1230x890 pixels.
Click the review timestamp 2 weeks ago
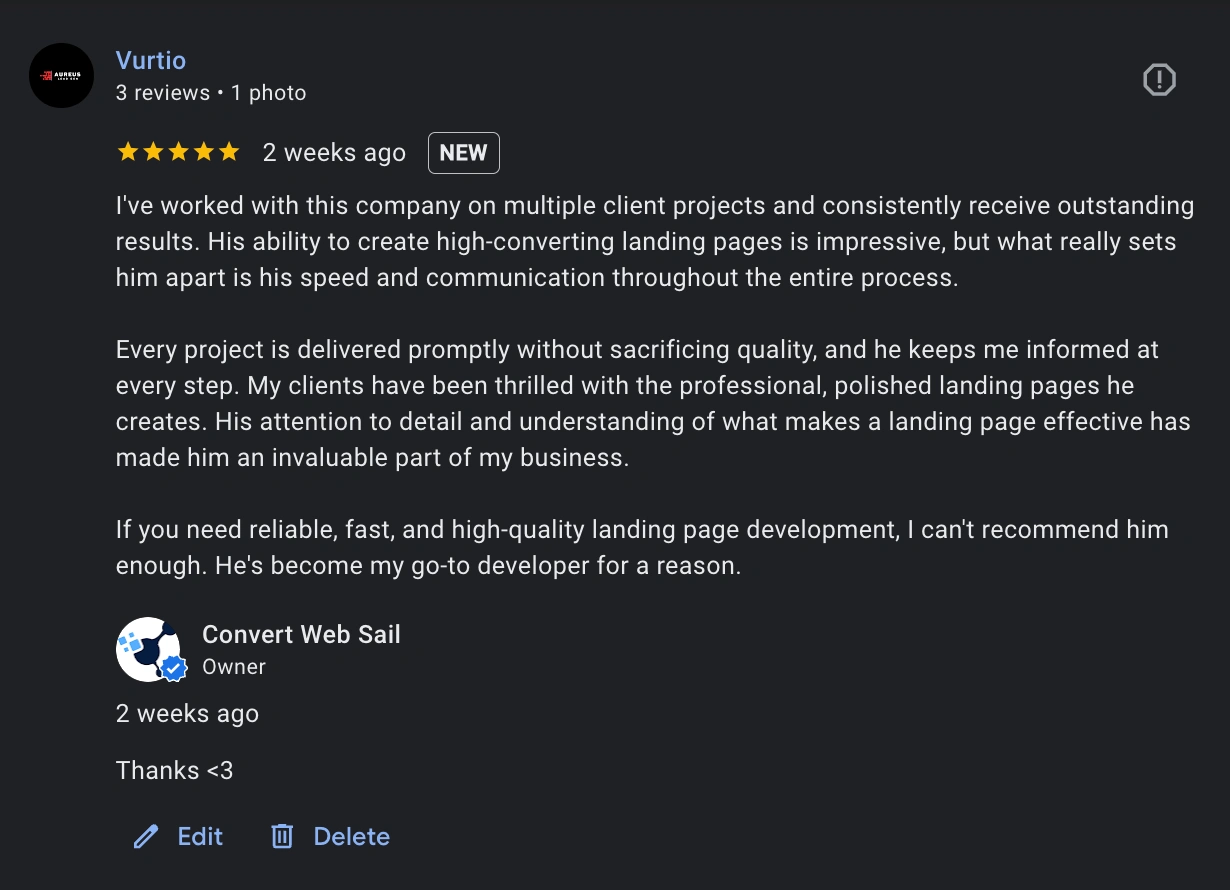tap(333, 152)
